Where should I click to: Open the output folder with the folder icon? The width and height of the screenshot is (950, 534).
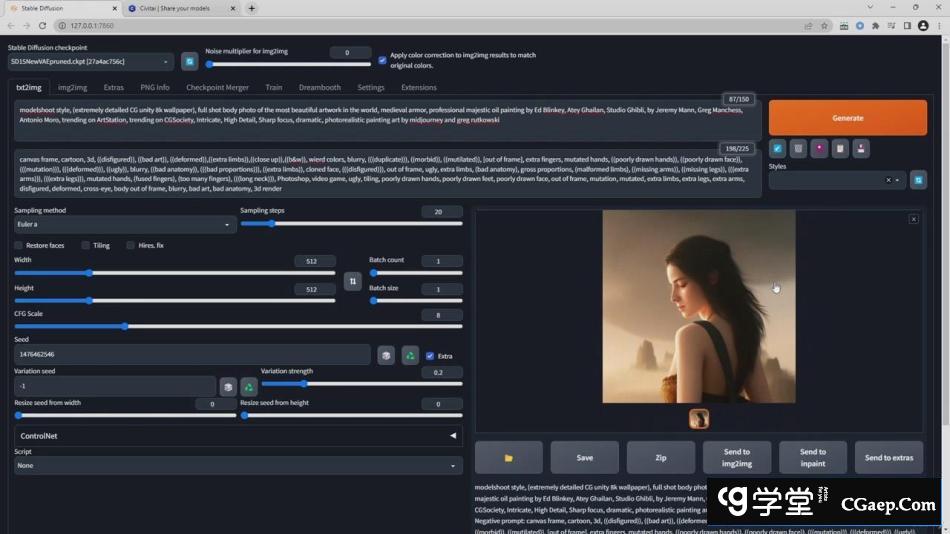508,457
